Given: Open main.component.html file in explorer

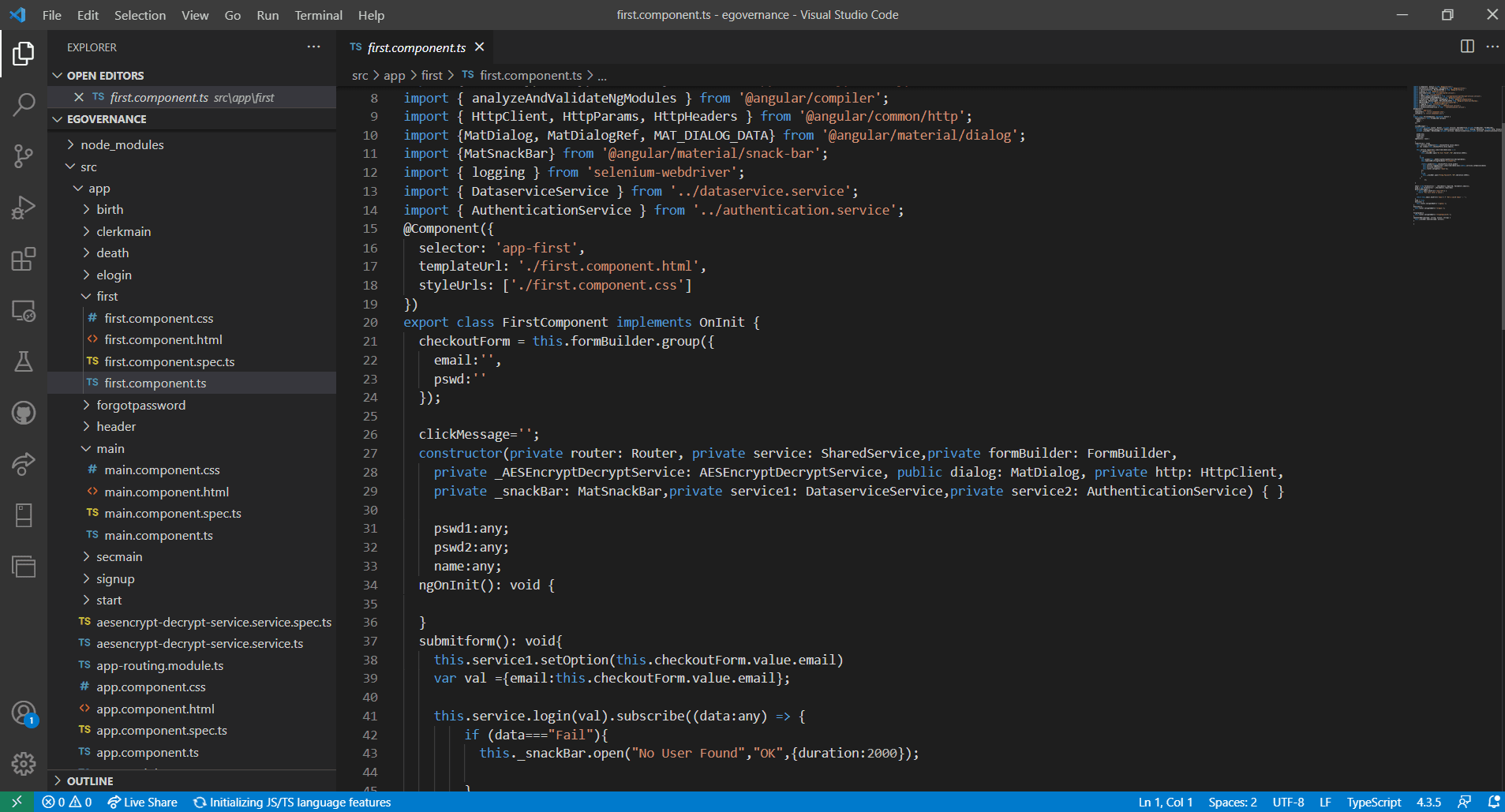Looking at the screenshot, I should click(167, 492).
